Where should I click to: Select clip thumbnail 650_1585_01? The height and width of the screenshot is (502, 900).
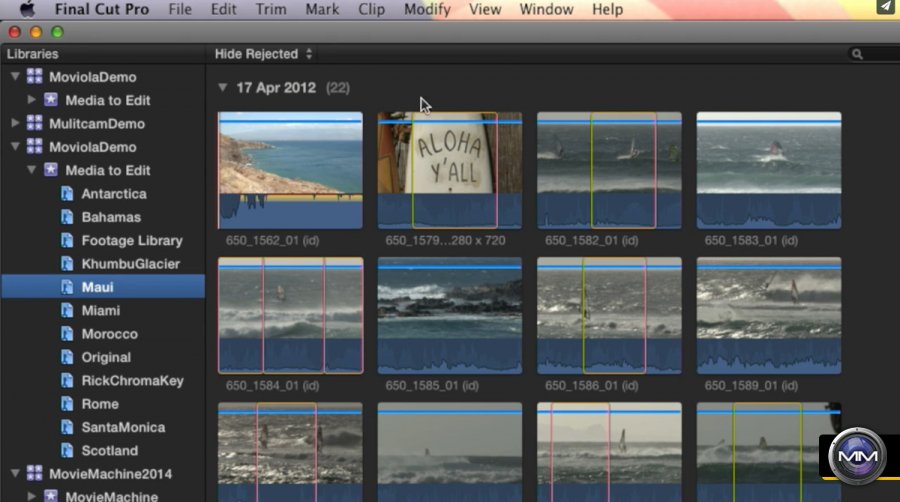pos(449,315)
